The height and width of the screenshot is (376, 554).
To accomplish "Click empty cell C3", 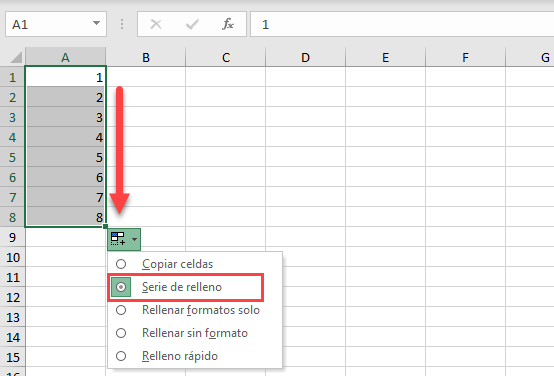I will point(226,117).
